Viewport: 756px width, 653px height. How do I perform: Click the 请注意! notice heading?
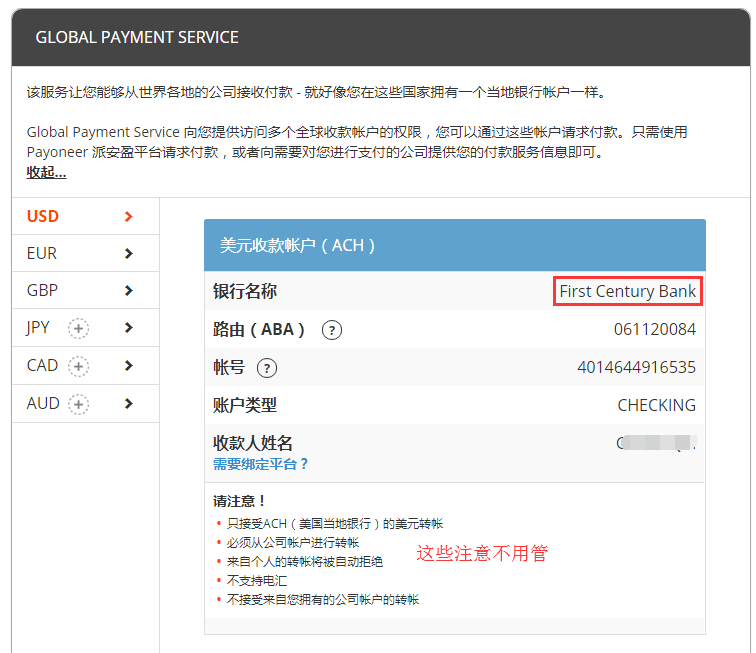[x=239, y=502]
